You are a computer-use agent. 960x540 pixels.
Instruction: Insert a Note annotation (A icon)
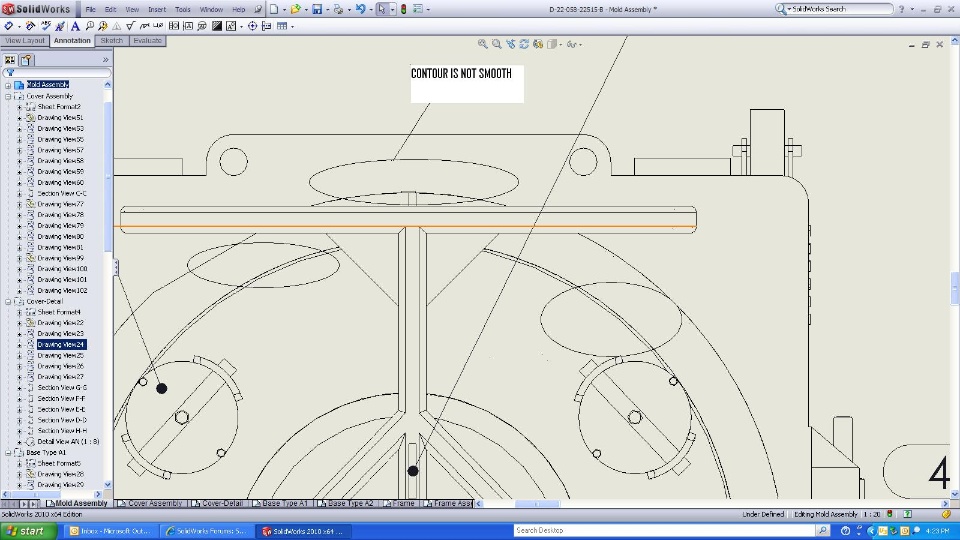(75, 26)
